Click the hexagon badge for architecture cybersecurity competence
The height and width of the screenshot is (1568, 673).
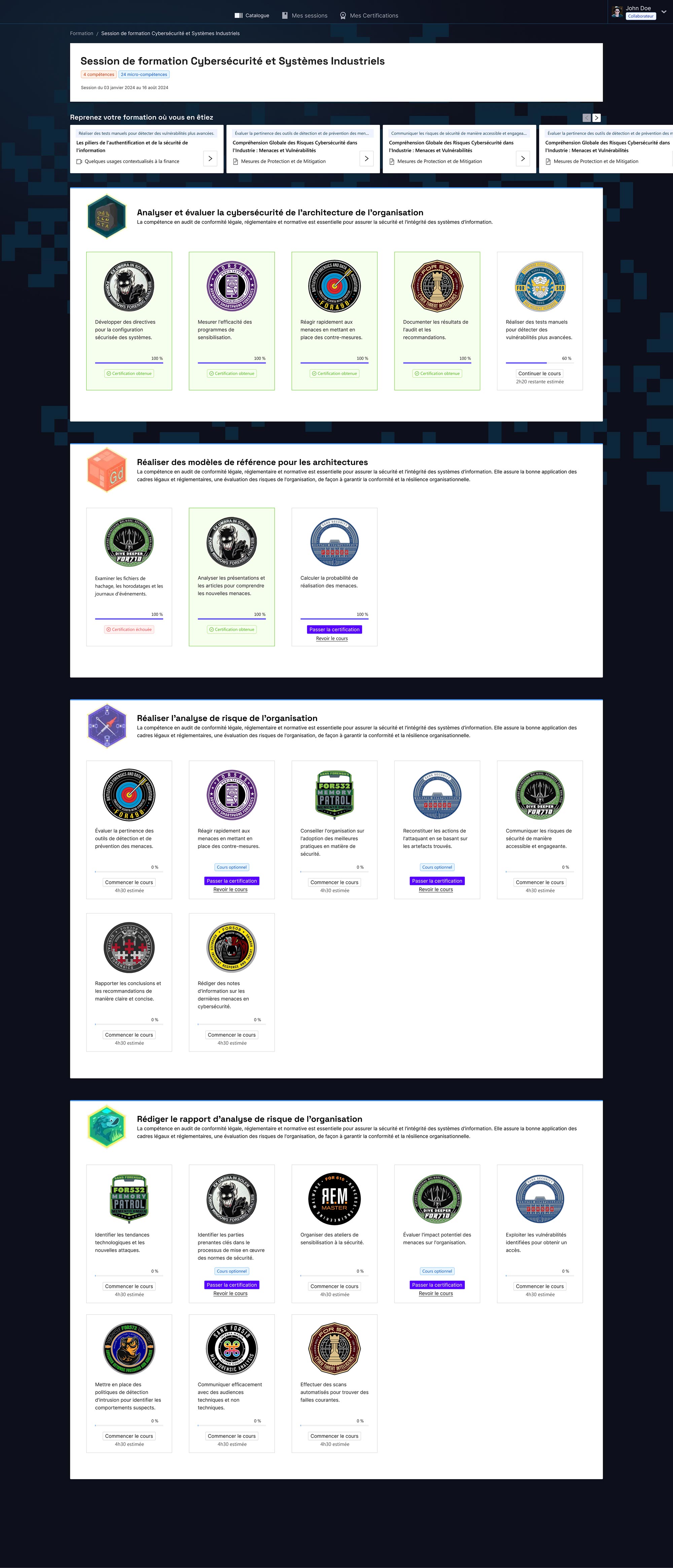(x=106, y=216)
